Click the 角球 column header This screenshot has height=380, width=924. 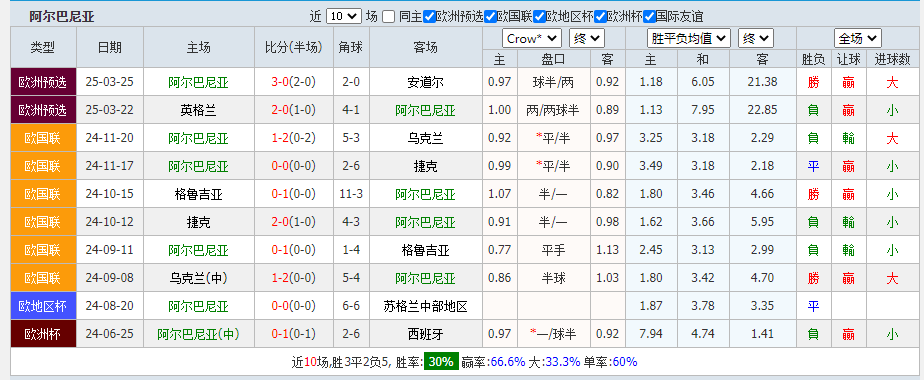click(351, 48)
